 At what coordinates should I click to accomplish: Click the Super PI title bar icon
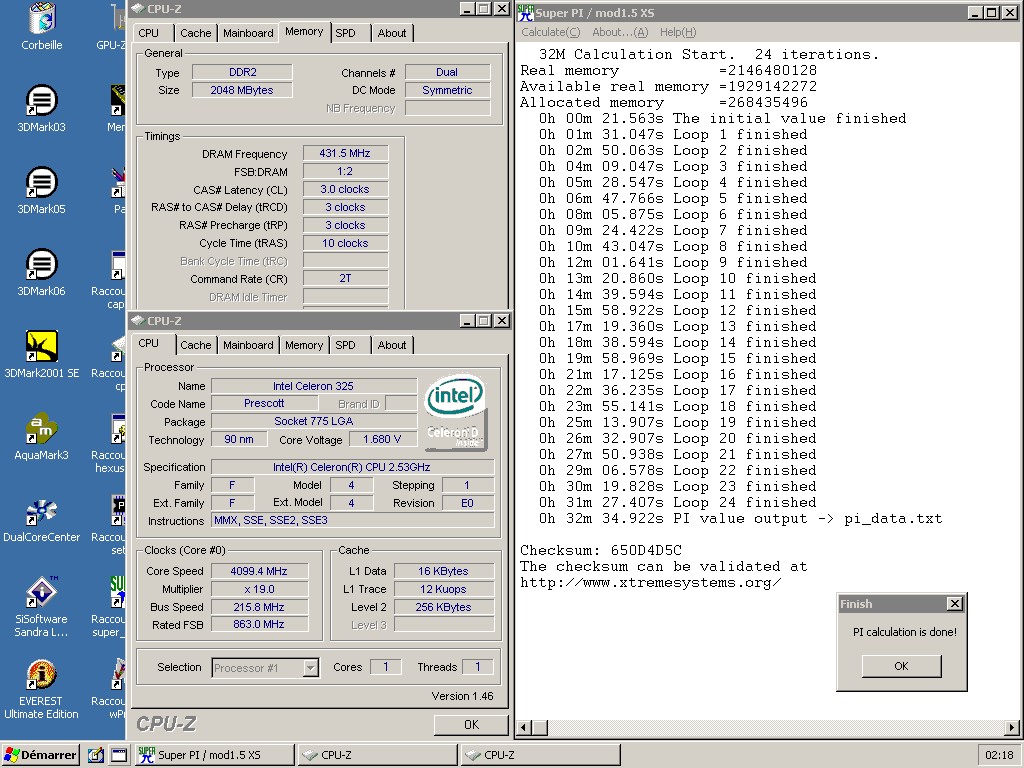tap(526, 12)
